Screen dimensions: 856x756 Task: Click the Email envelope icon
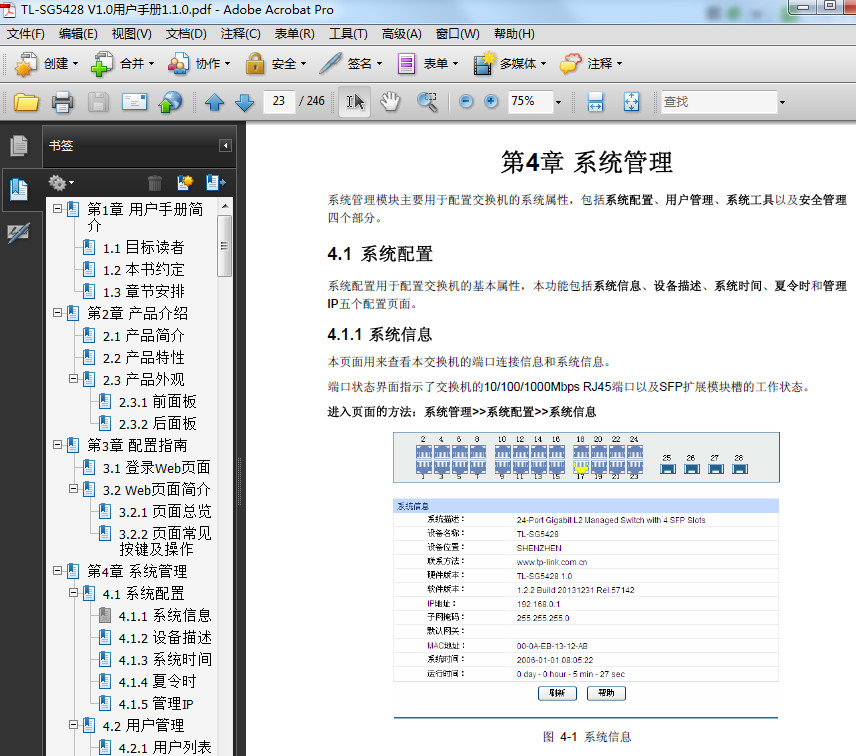pyautogui.click(x=134, y=102)
